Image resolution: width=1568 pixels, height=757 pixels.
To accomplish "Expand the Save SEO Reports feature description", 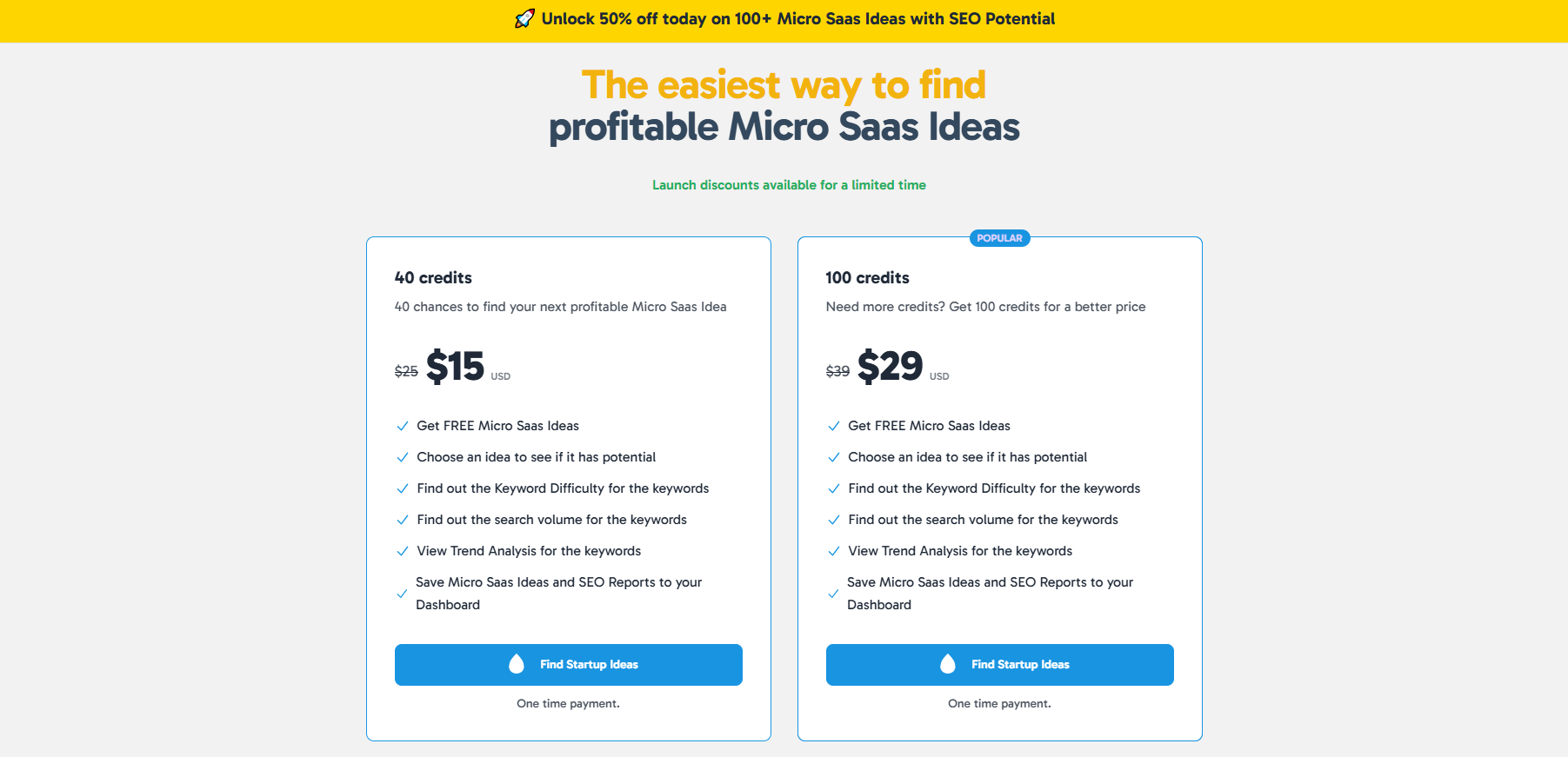I will pos(559,594).
